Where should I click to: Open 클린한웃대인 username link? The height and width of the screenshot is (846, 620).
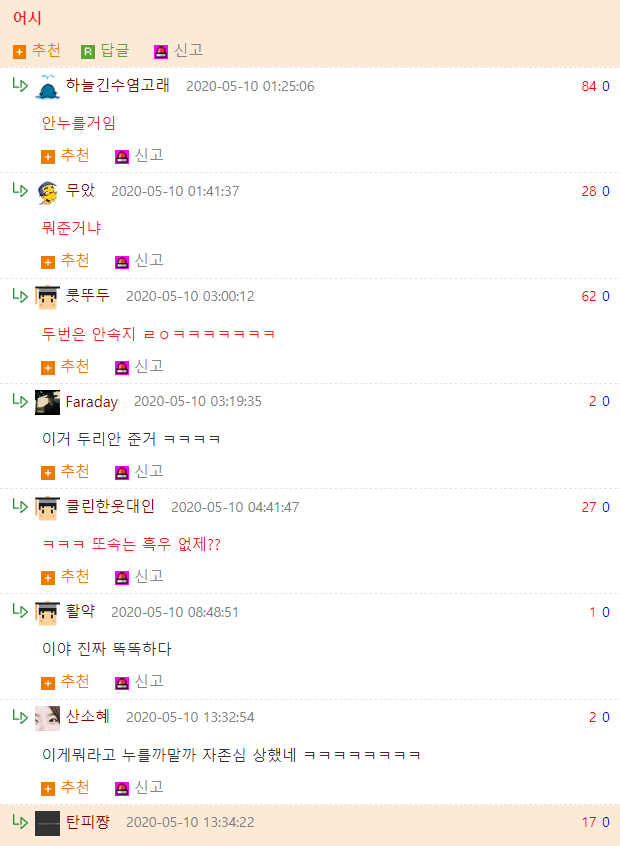tap(110, 507)
